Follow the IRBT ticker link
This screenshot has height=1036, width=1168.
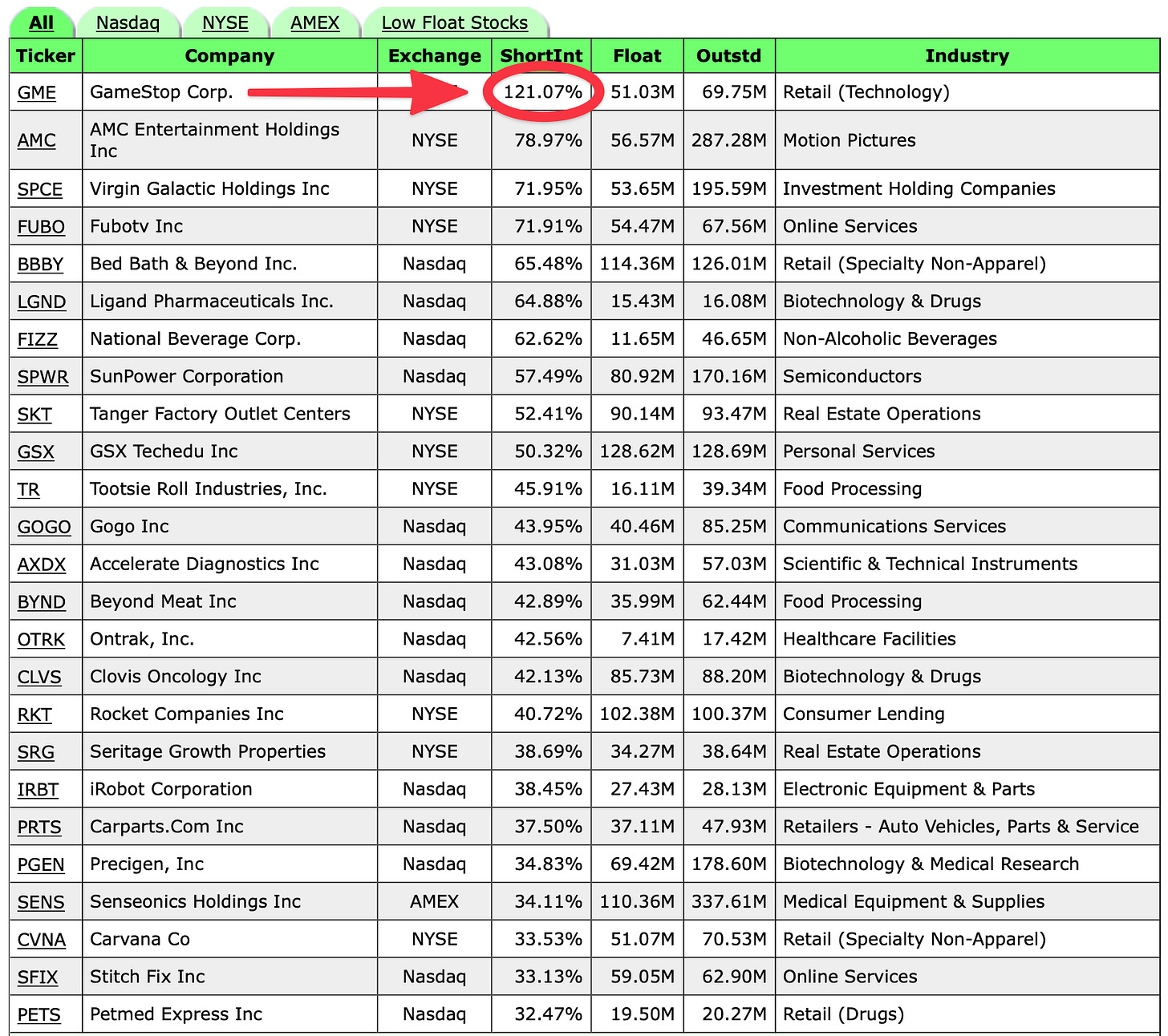(38, 791)
